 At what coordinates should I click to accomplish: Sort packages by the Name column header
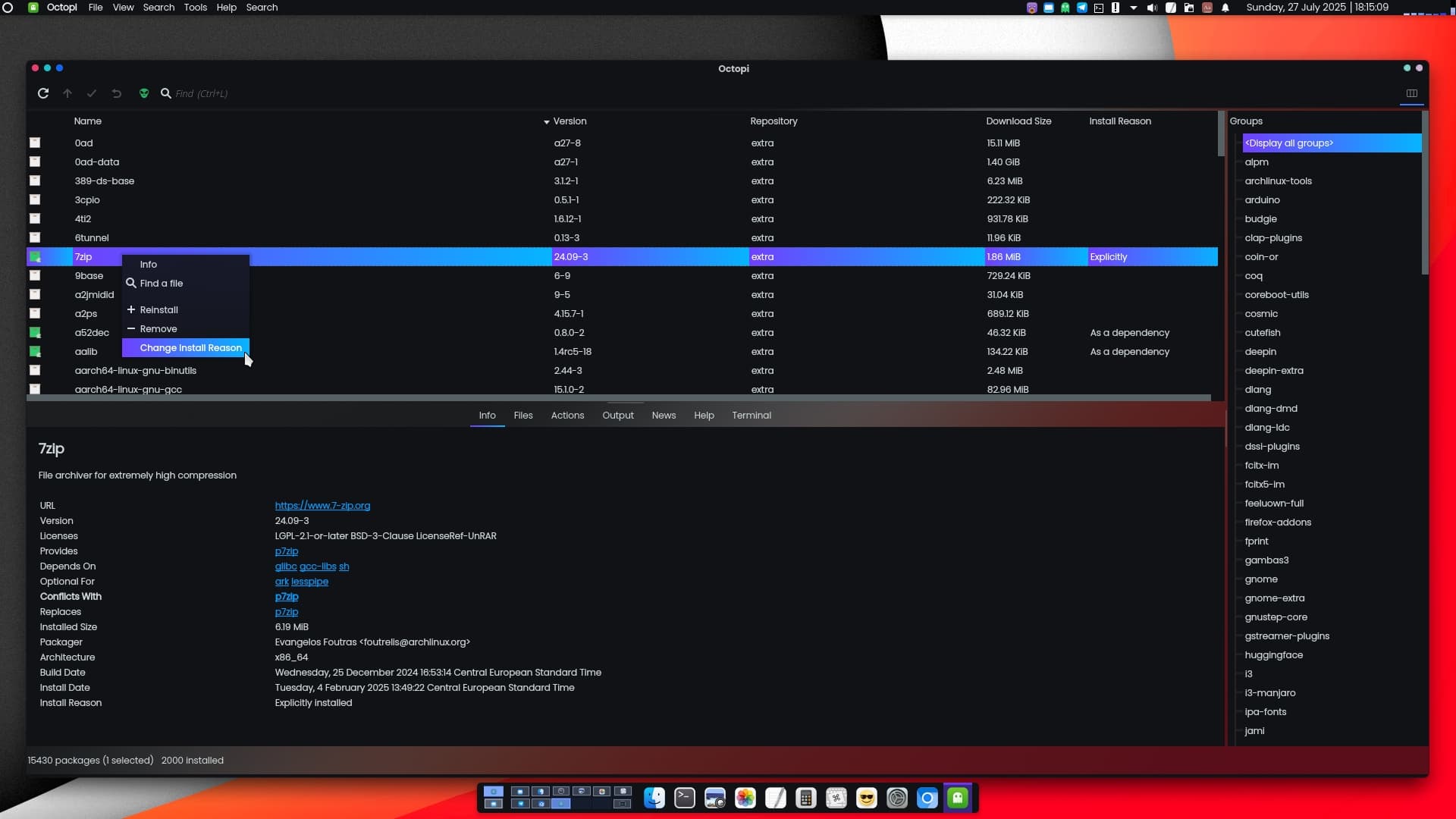click(x=88, y=121)
